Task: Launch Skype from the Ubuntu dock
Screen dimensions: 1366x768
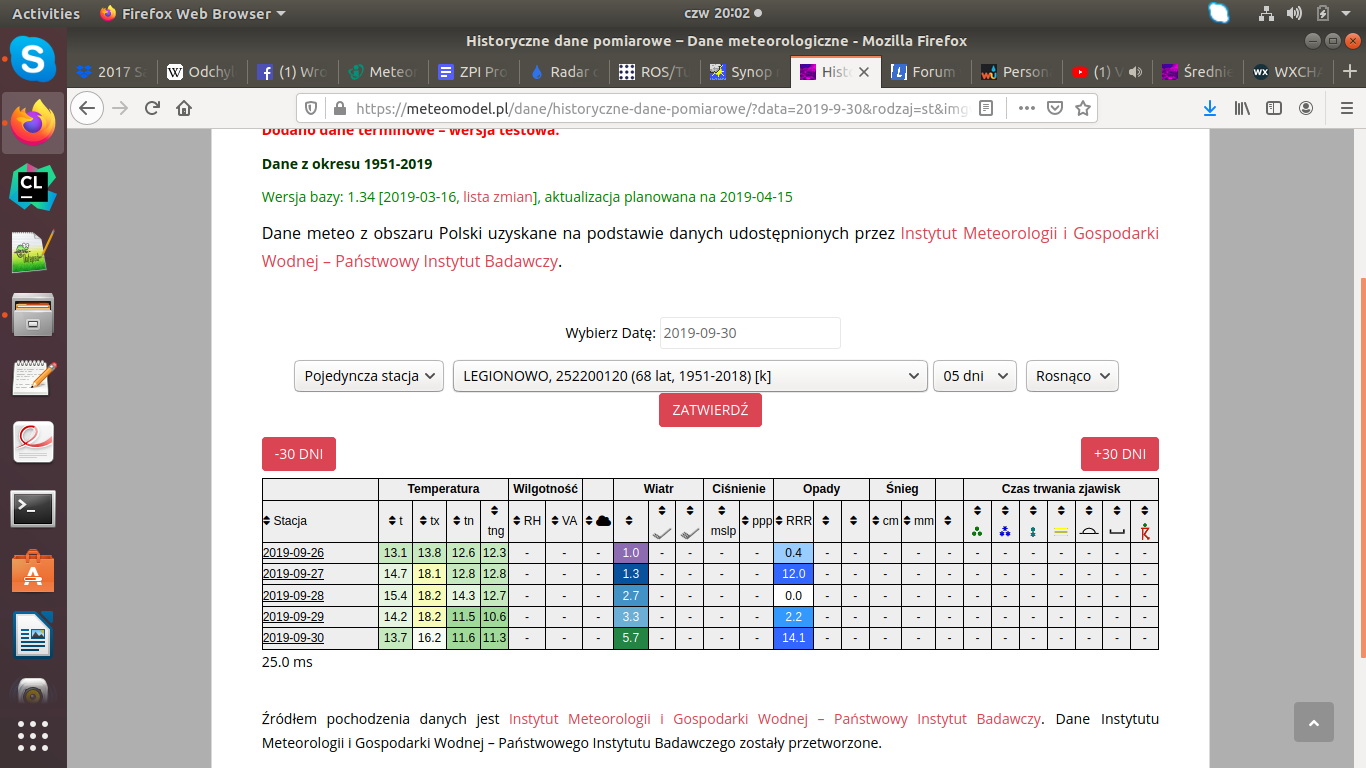Action: tap(33, 60)
